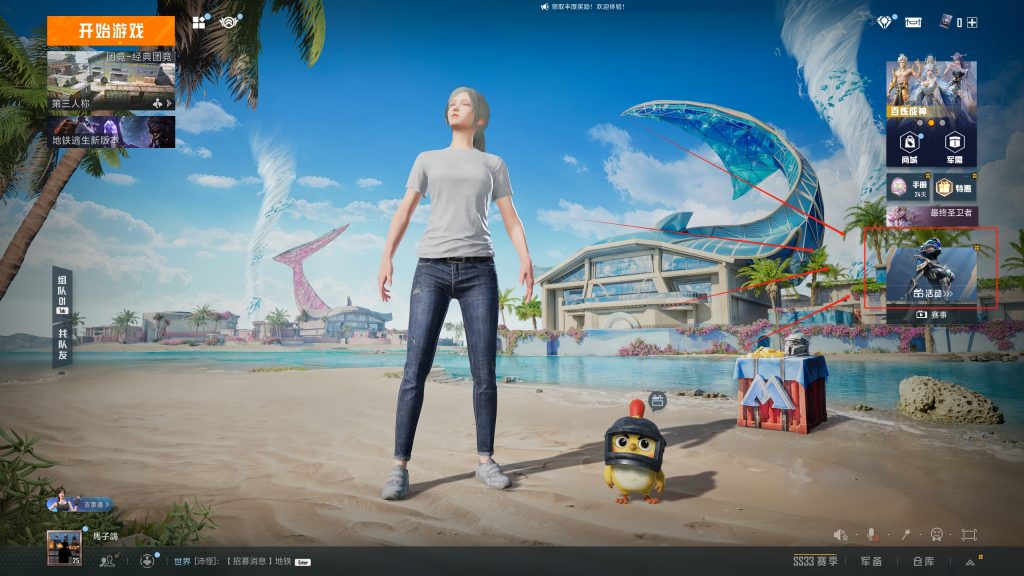Open the player avatar profile
Viewport: 1024px width, 576px height.
64,547
